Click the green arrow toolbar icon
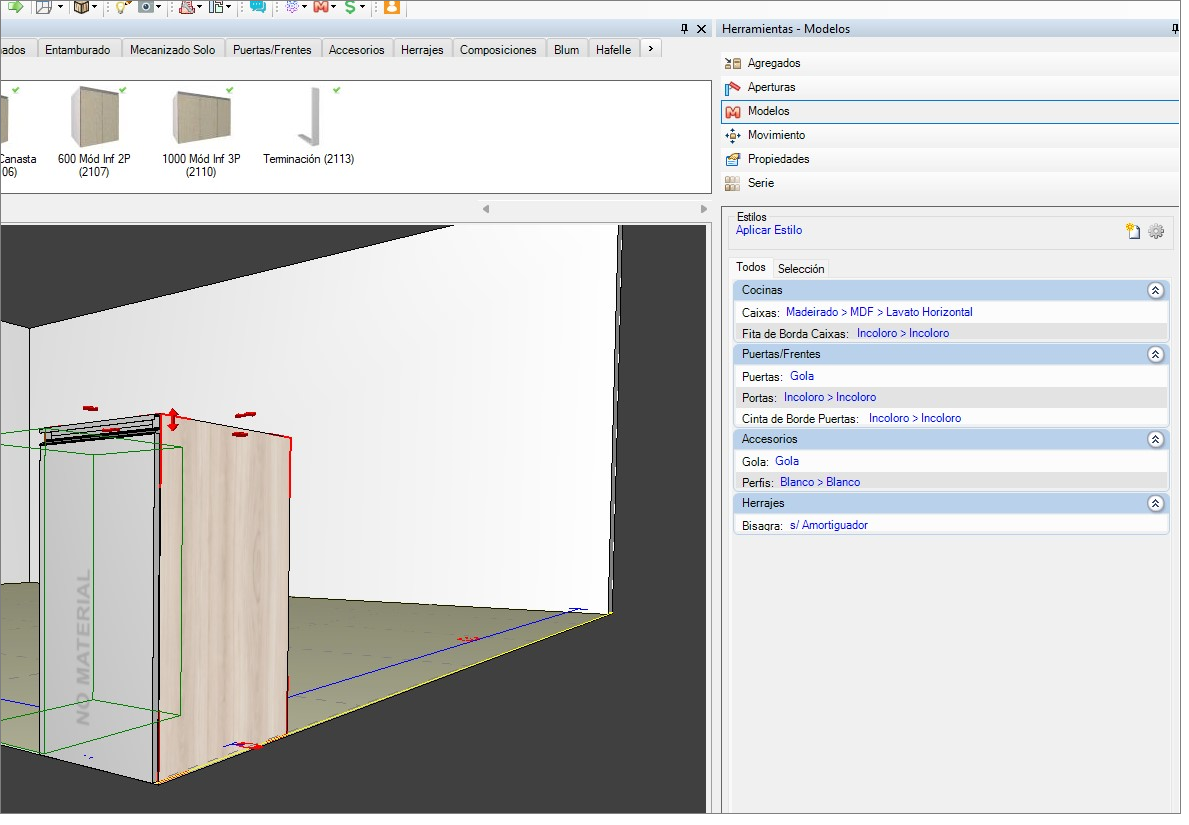 [15, 7]
